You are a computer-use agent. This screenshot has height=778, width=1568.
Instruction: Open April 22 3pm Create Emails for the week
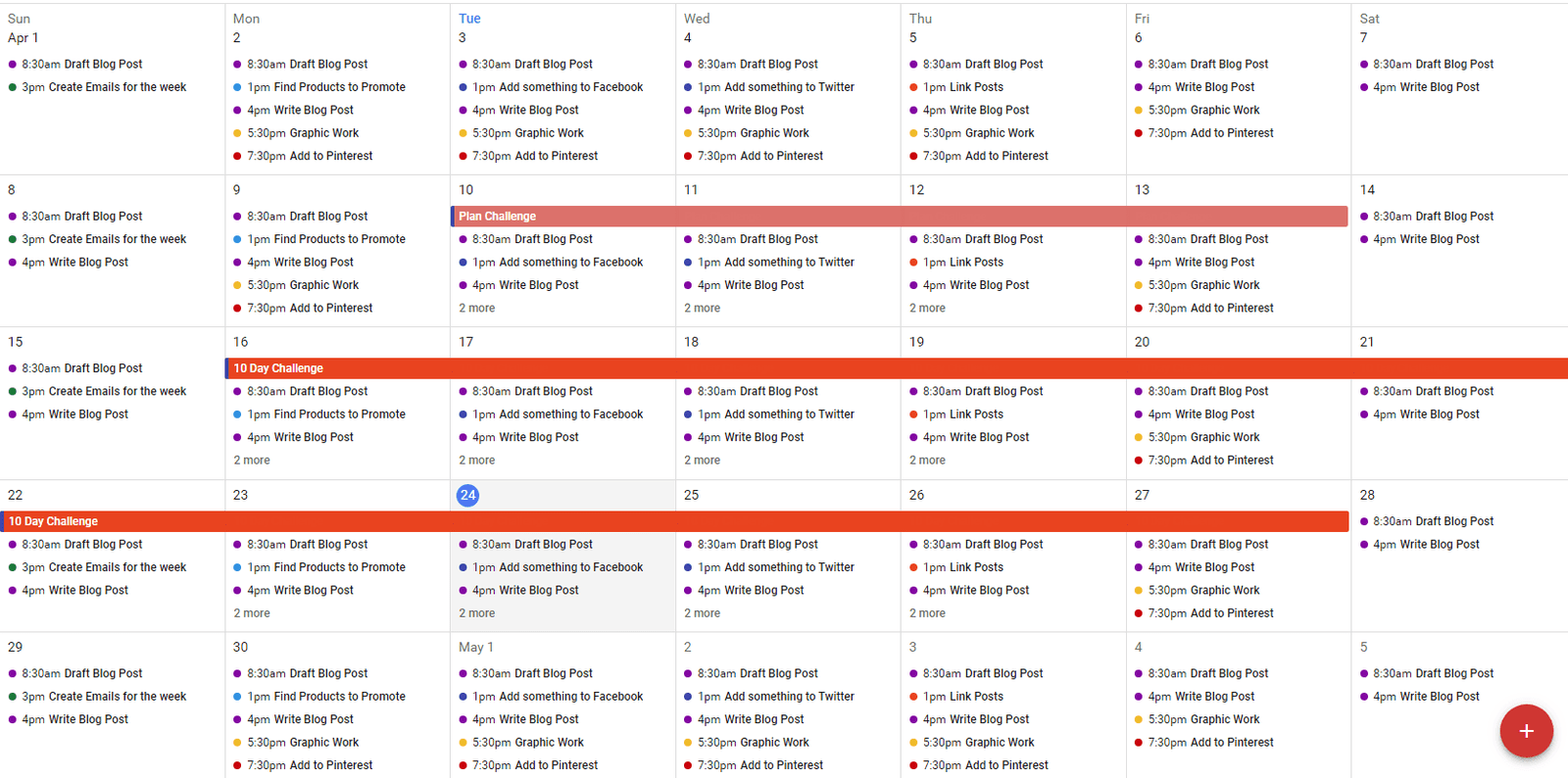click(x=97, y=567)
